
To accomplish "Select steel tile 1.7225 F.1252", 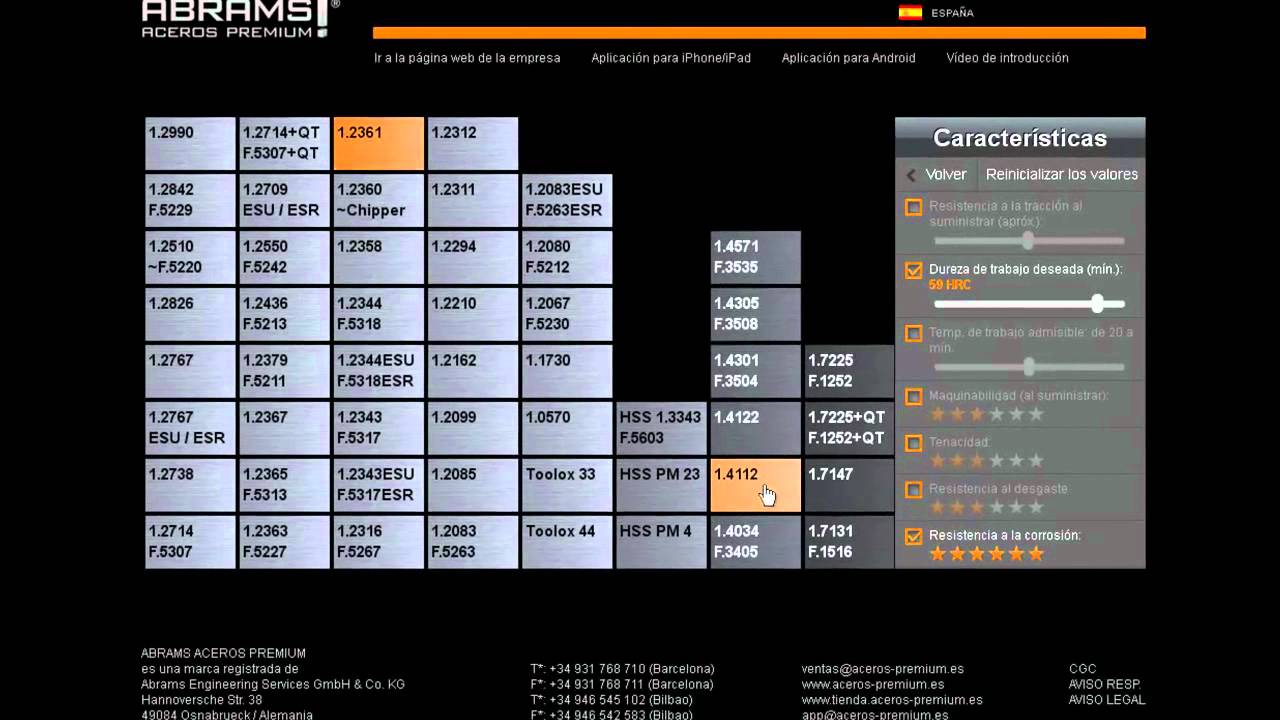I will (x=849, y=371).
